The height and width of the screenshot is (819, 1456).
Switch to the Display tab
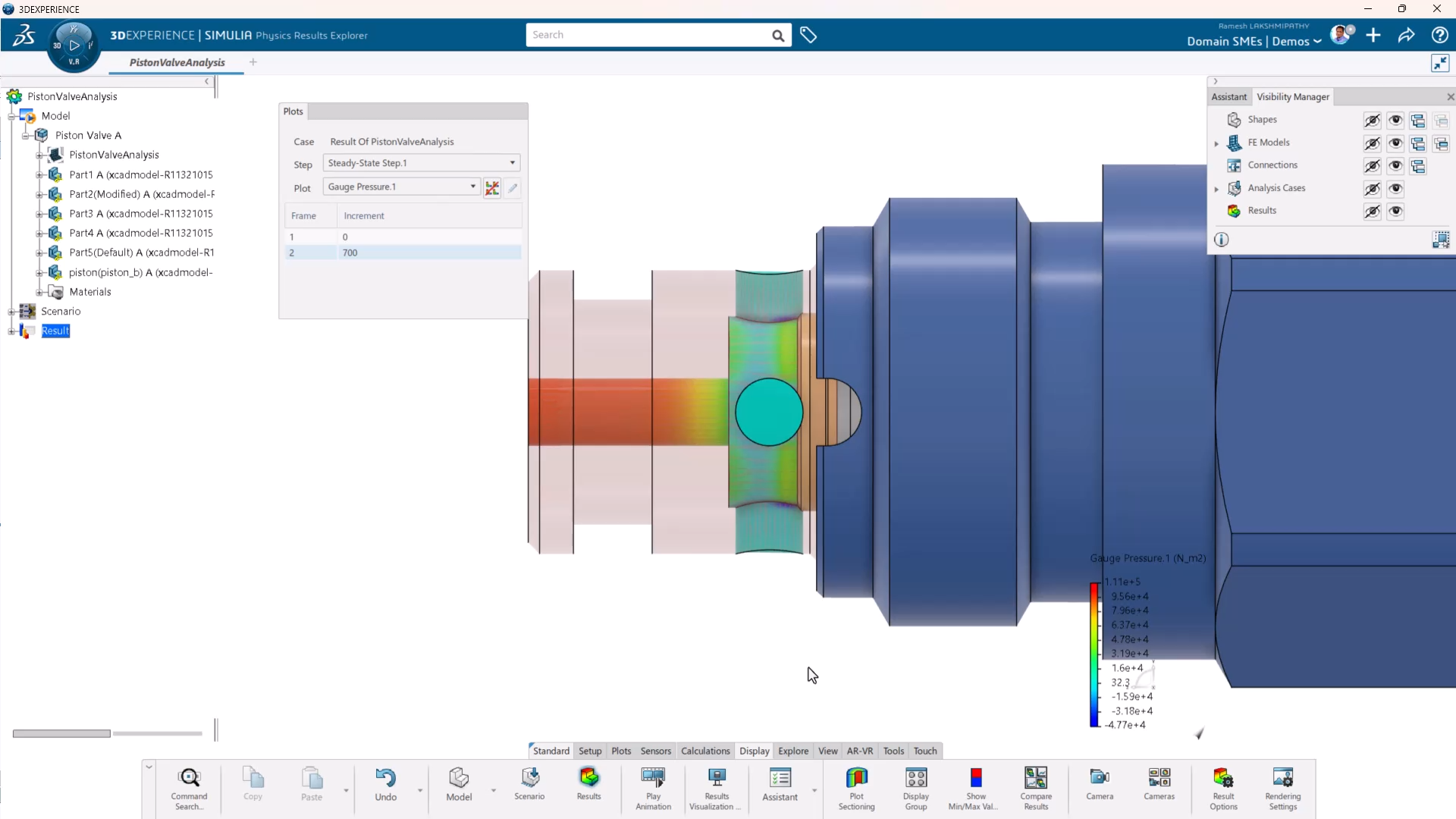755,751
